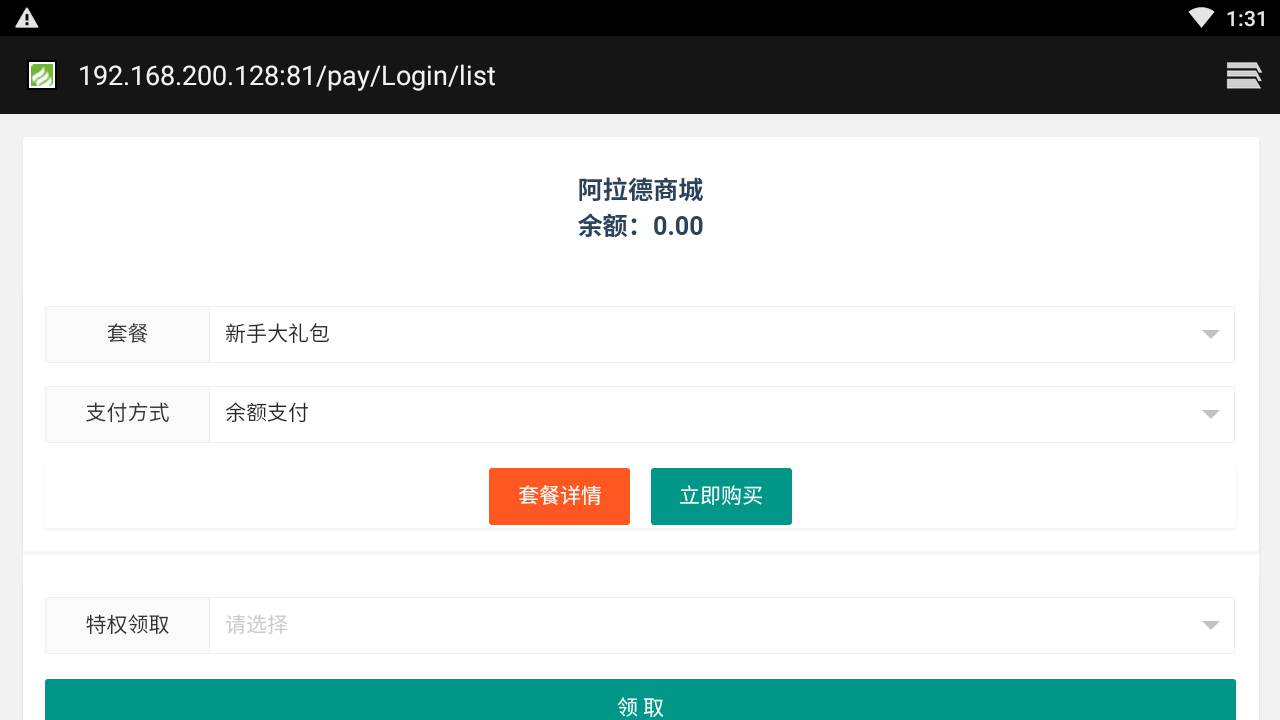Click the 支付方式 field label
Viewport: 1280px width, 720px height.
127,414
